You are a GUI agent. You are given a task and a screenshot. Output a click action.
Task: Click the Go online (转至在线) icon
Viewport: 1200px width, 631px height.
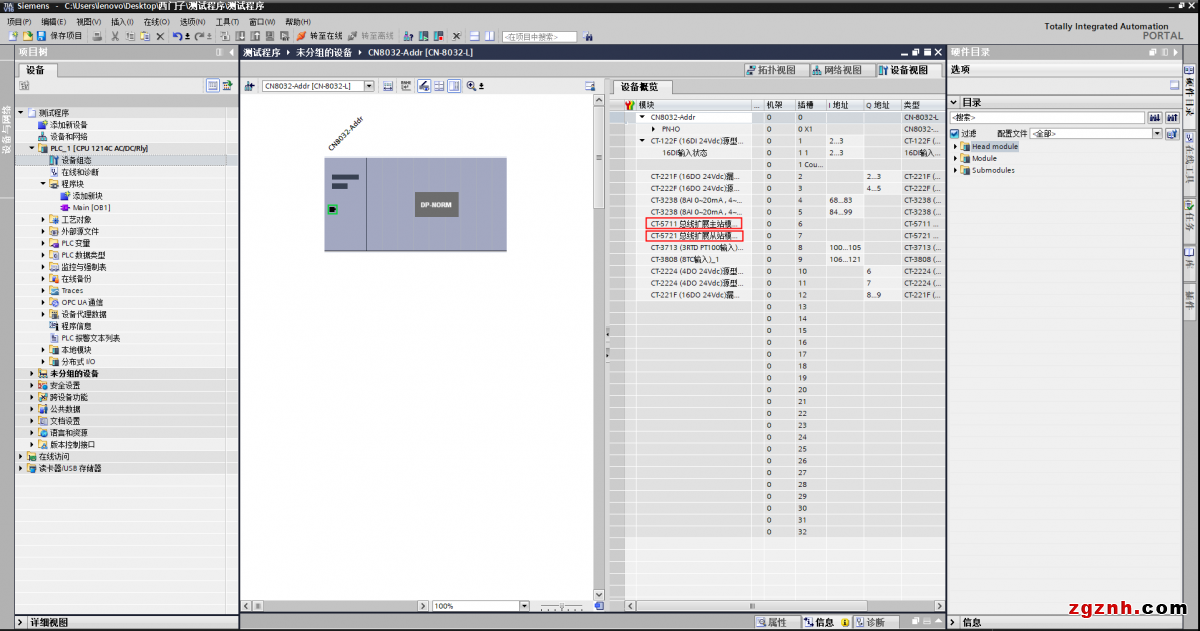tap(300, 36)
